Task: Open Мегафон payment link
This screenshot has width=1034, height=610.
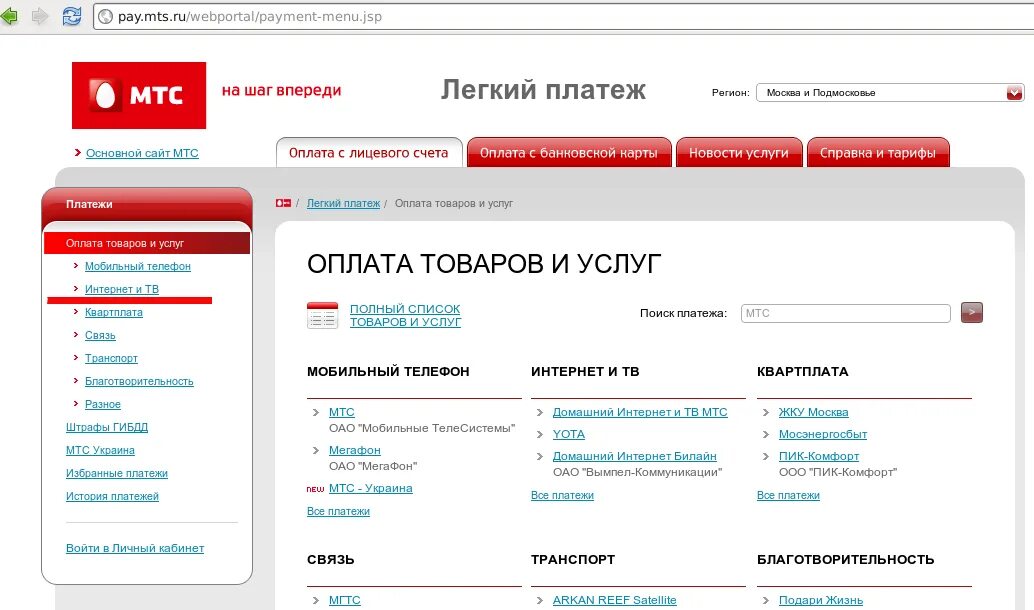Action: pos(355,450)
